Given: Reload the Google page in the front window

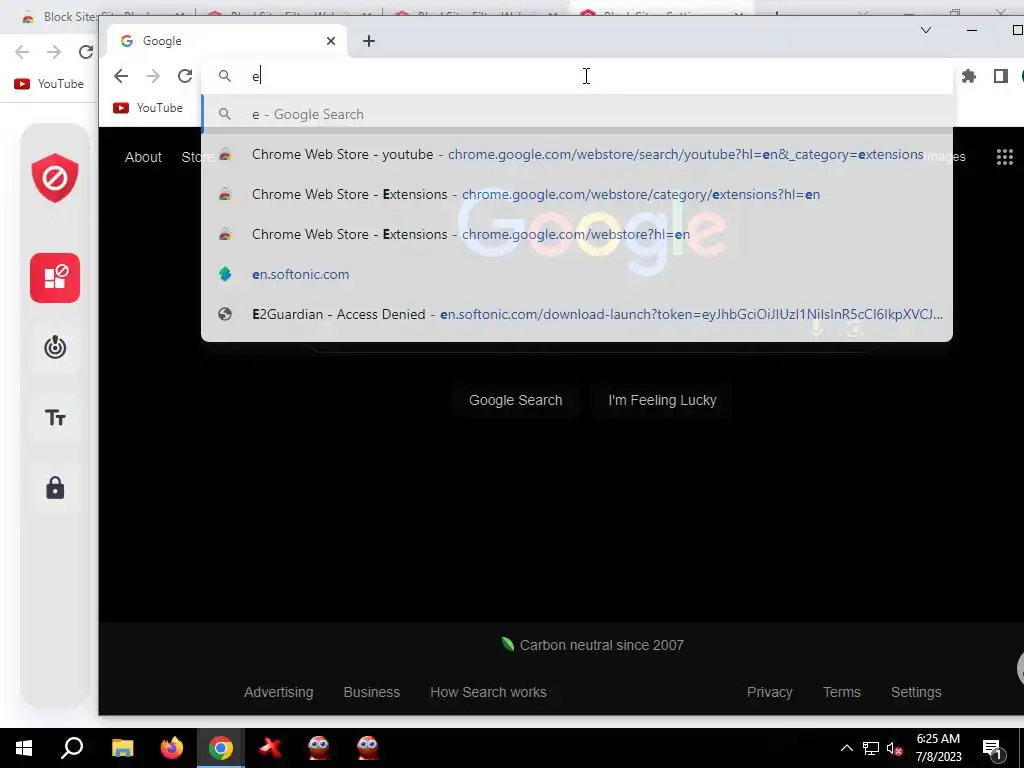Looking at the screenshot, I should 185,76.
